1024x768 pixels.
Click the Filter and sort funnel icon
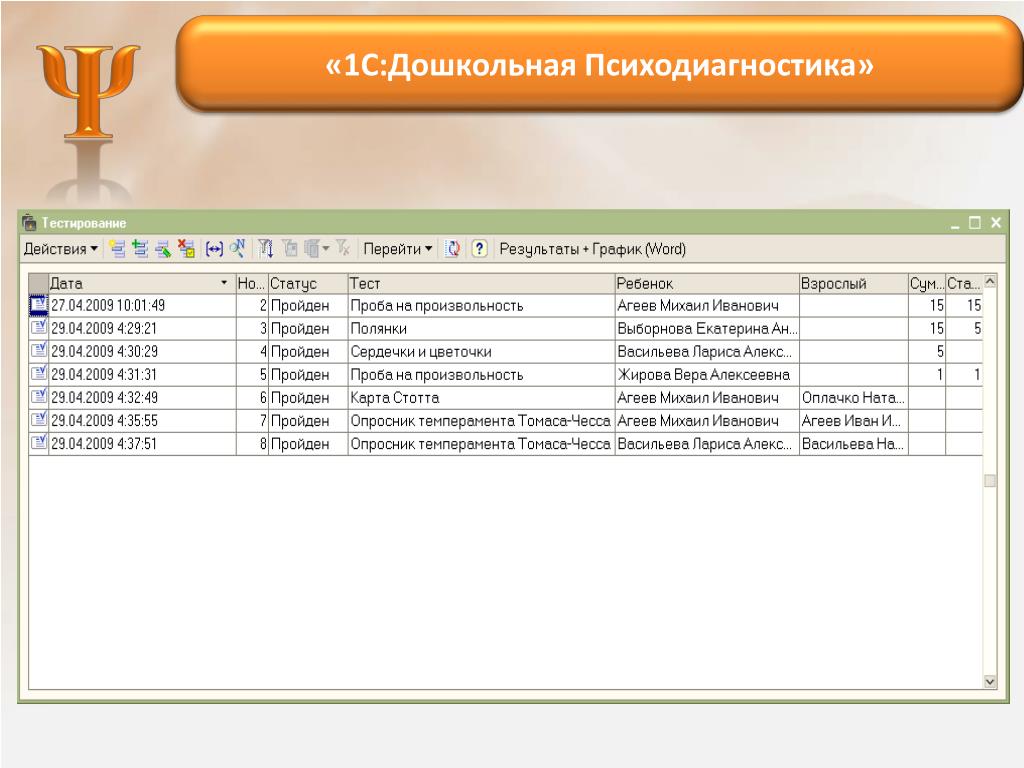pyautogui.click(x=265, y=249)
